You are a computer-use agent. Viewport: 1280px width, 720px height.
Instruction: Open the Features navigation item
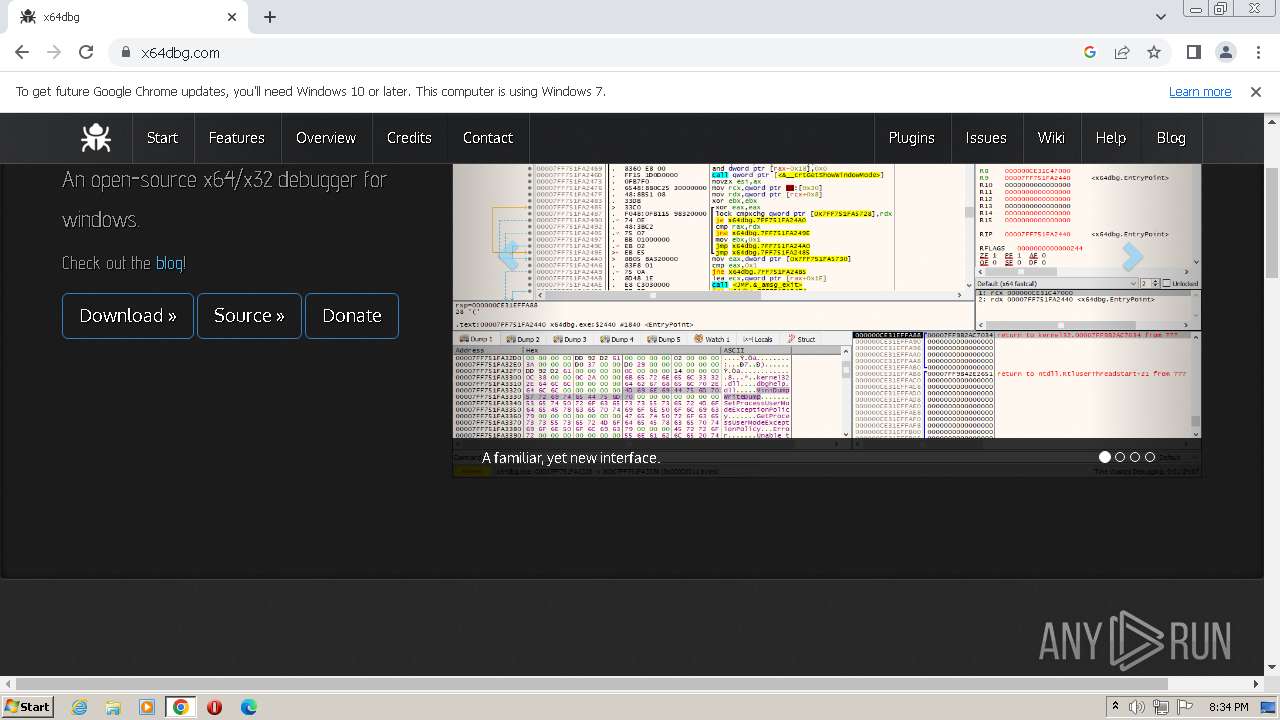tap(237, 138)
